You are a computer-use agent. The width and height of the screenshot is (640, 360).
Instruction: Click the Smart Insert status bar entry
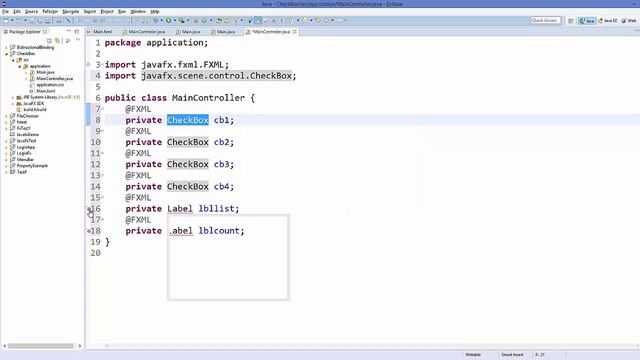512,355
